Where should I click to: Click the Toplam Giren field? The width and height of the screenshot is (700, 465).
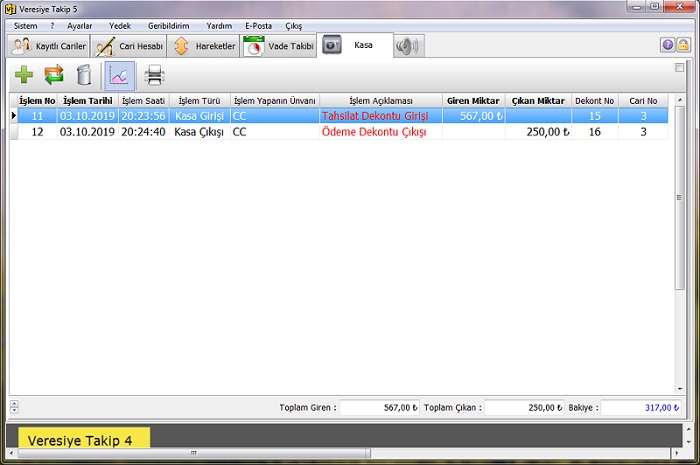coord(379,407)
